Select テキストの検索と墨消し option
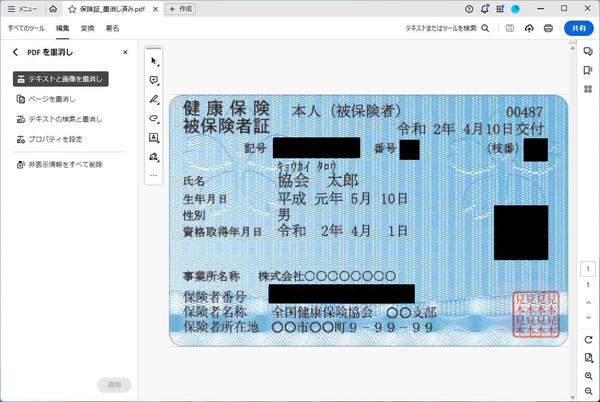The image size is (600, 402). [x=59, y=119]
